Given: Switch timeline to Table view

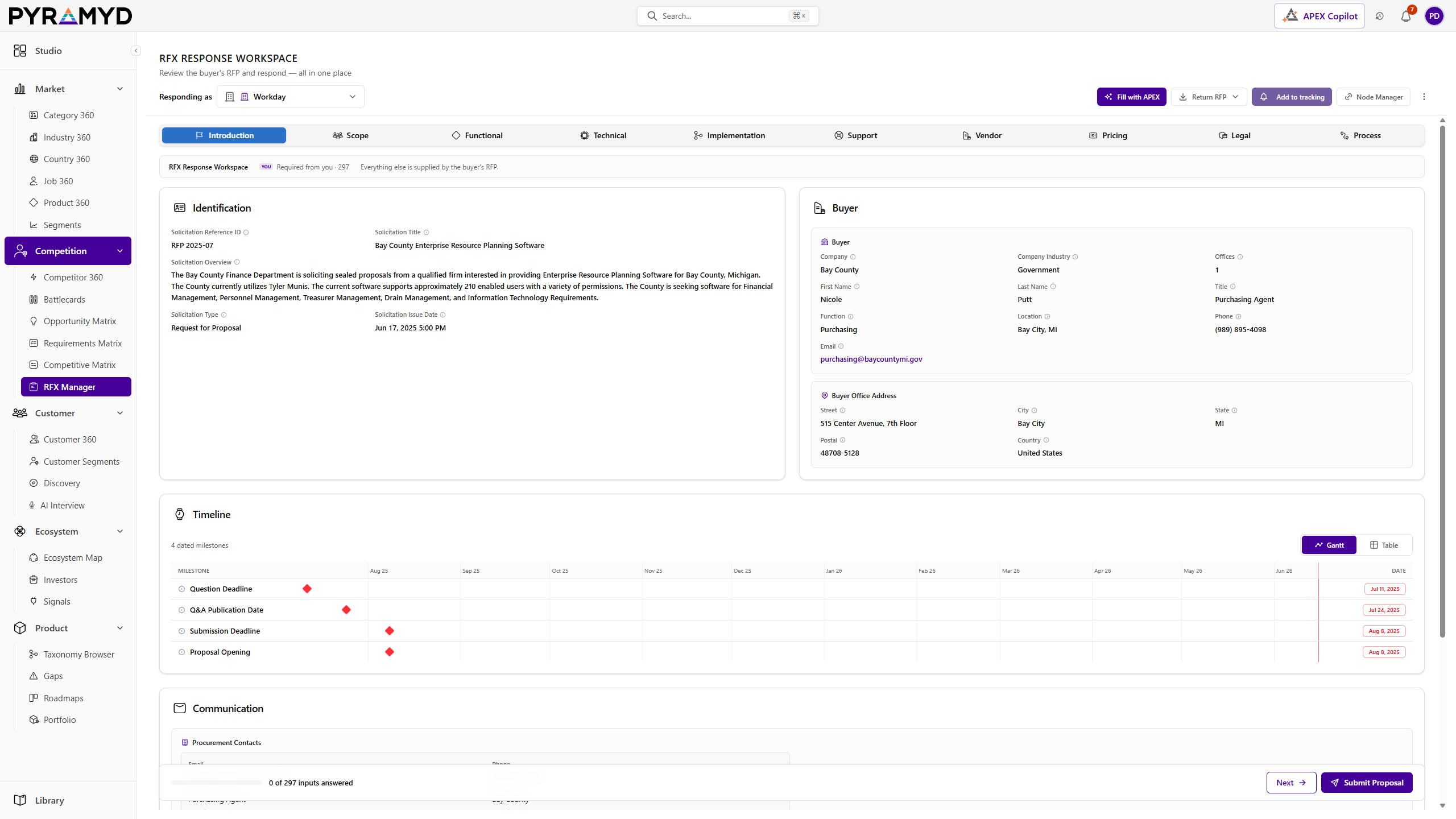Looking at the screenshot, I should [x=1384, y=545].
